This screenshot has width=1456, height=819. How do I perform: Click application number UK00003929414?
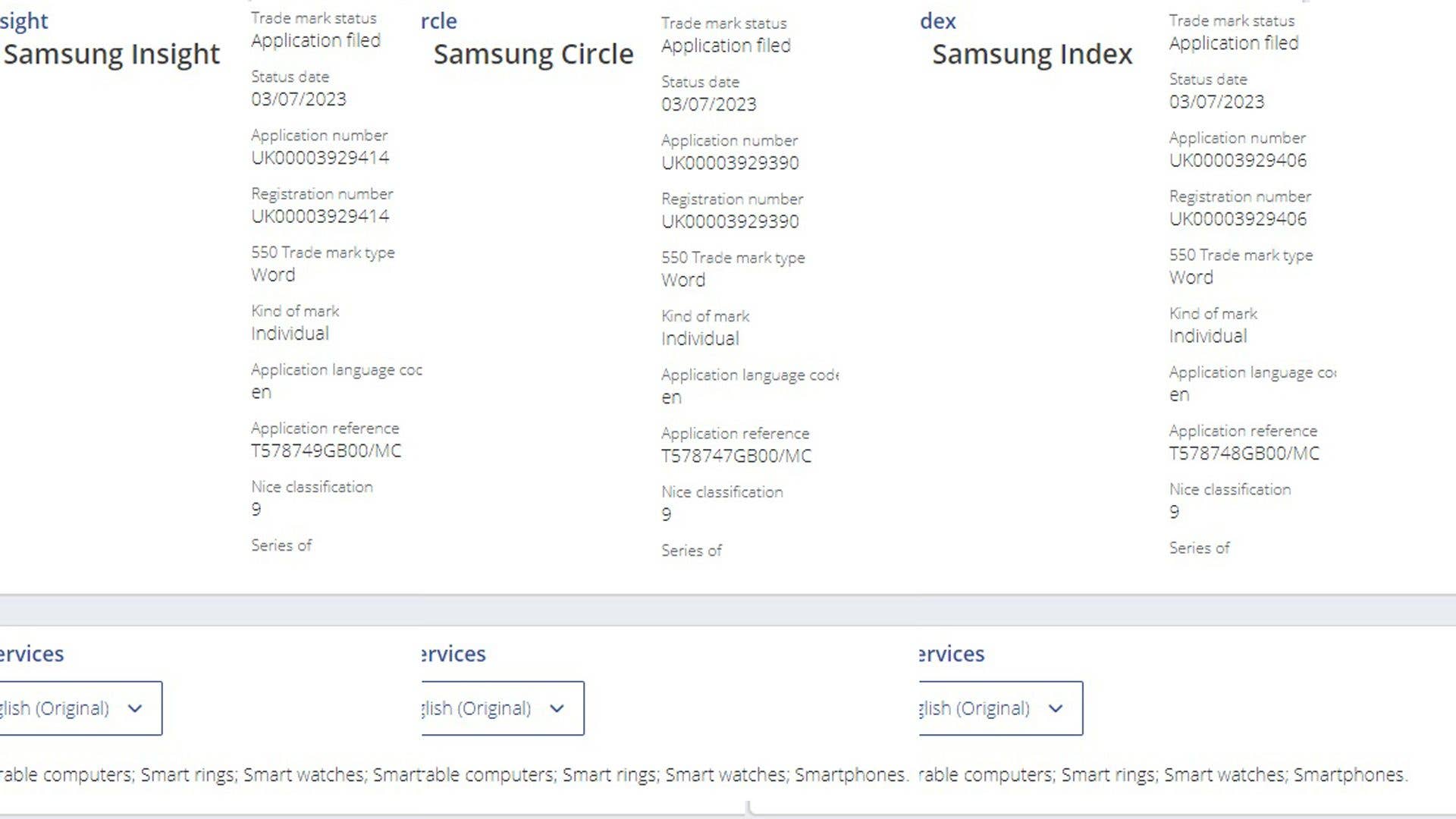click(x=320, y=158)
